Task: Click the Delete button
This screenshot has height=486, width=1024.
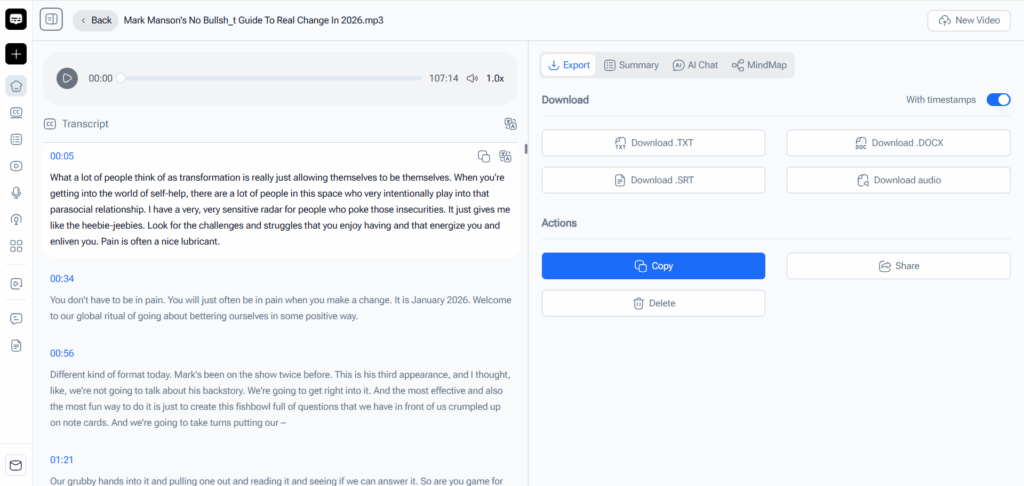Action: coord(653,303)
